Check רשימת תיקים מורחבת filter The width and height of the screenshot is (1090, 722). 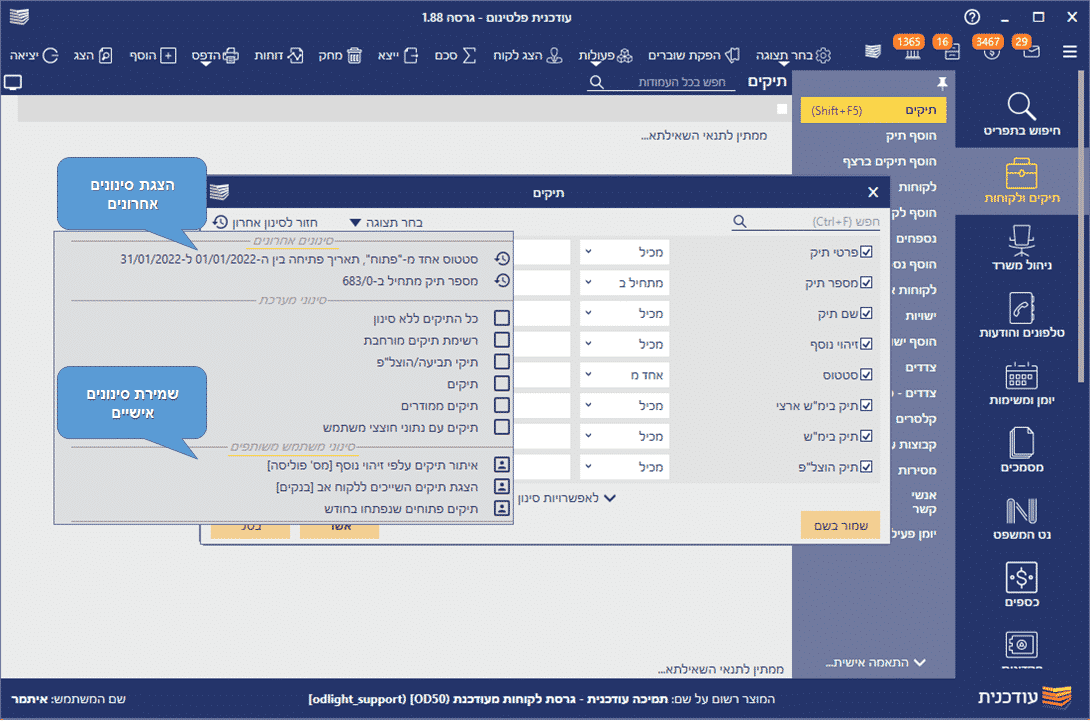(x=502, y=340)
